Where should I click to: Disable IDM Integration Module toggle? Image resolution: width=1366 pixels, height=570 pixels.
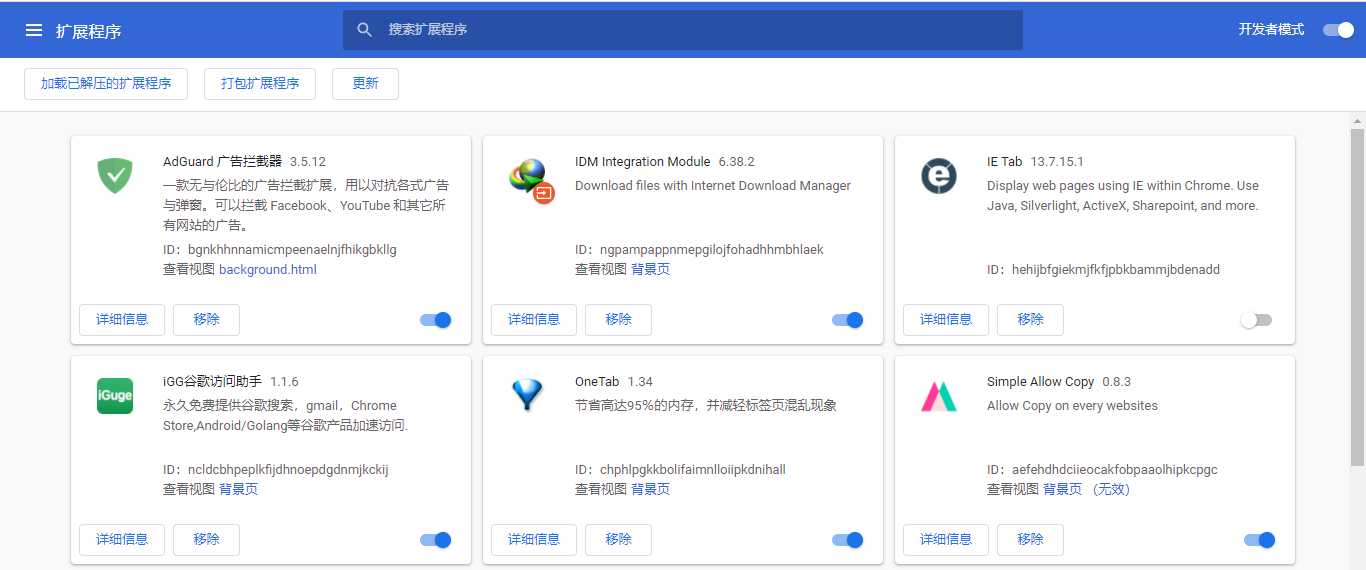(x=848, y=320)
